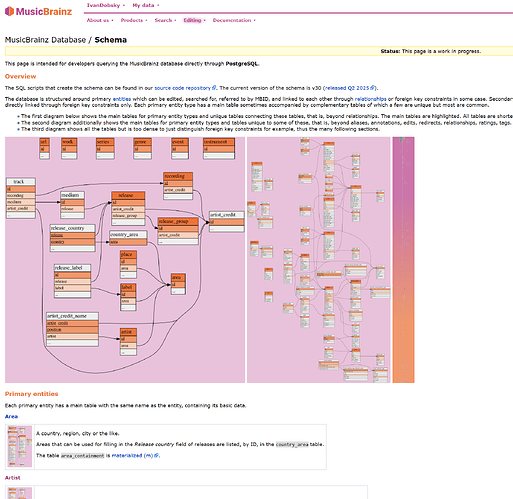Click the Artist heading link
Image resolution: width=513 pixels, height=499 pixels.
12,478
